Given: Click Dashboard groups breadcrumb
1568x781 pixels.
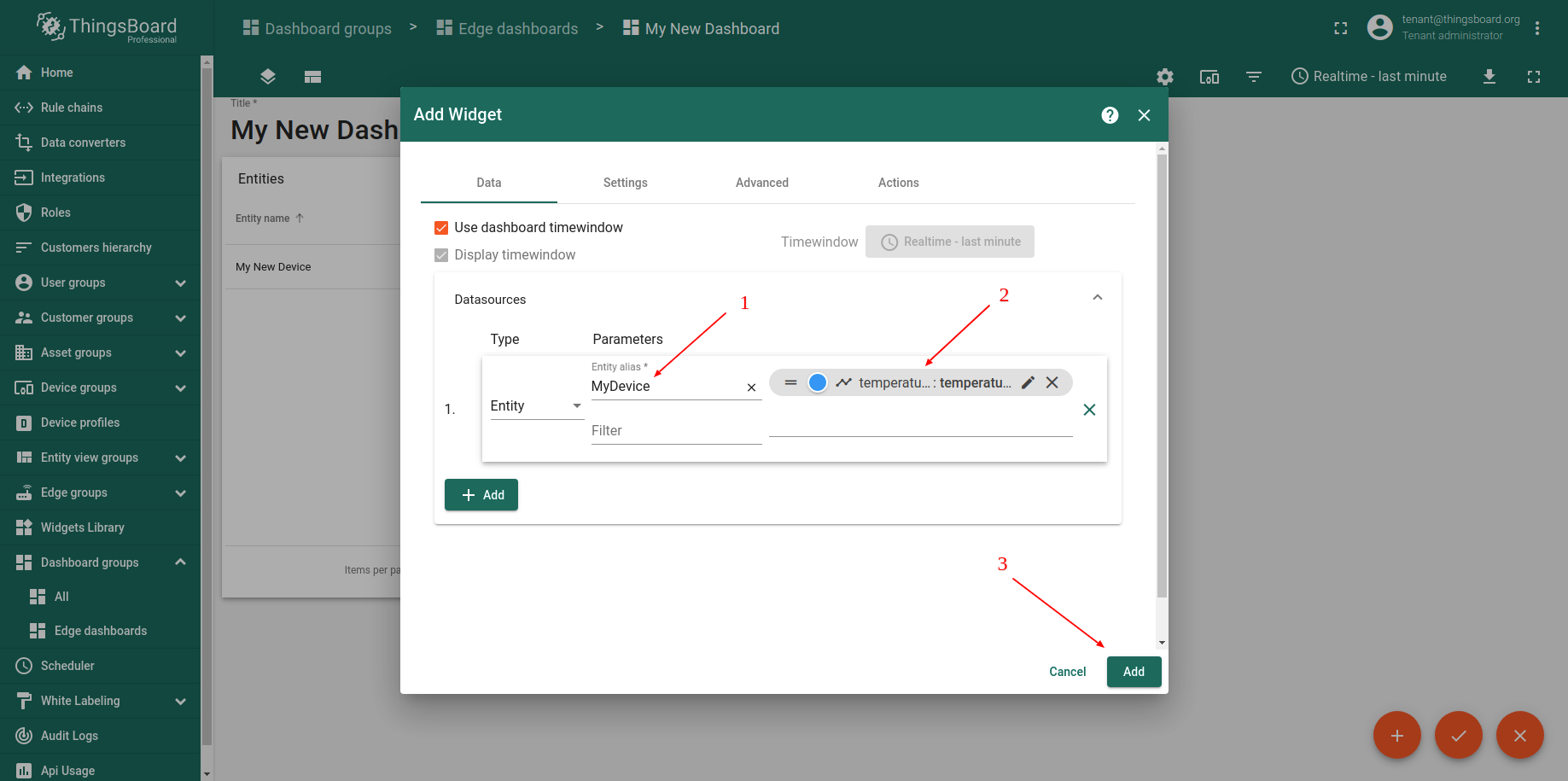Looking at the screenshot, I should pyautogui.click(x=317, y=28).
